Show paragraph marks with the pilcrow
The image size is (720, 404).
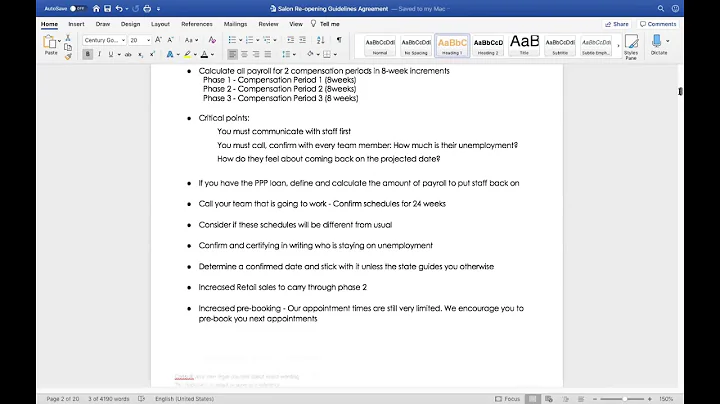339,40
